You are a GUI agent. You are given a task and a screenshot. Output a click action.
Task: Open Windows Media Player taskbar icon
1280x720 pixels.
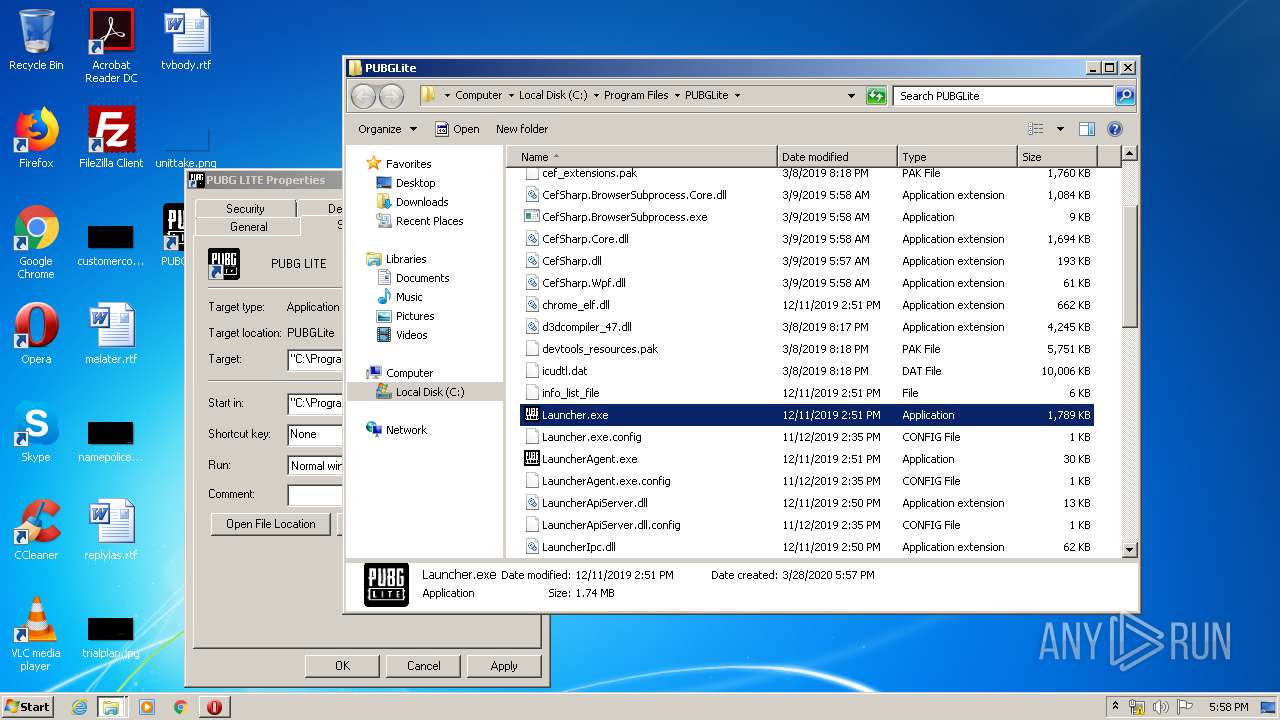147,707
